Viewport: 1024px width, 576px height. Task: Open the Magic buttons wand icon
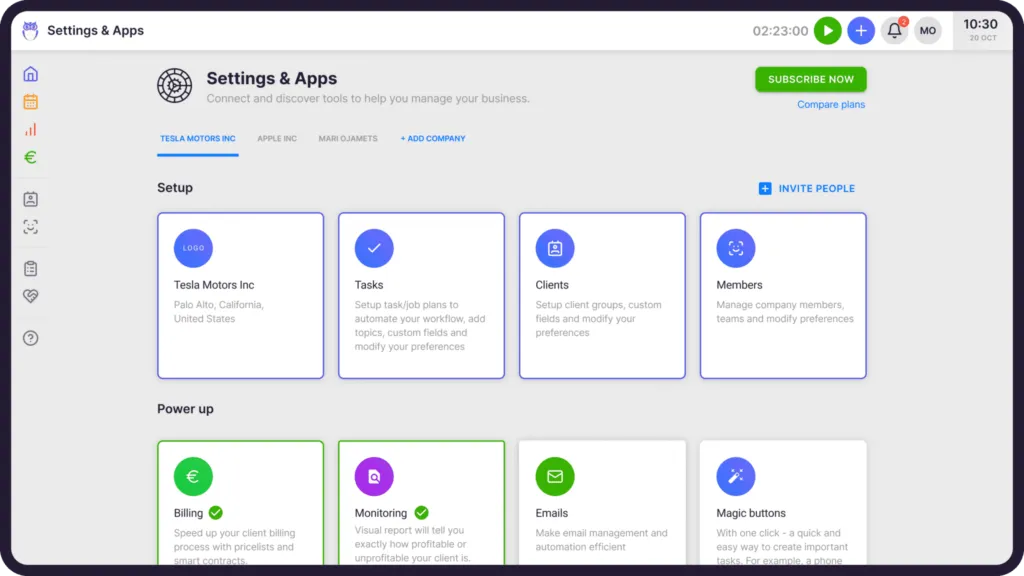pos(735,476)
